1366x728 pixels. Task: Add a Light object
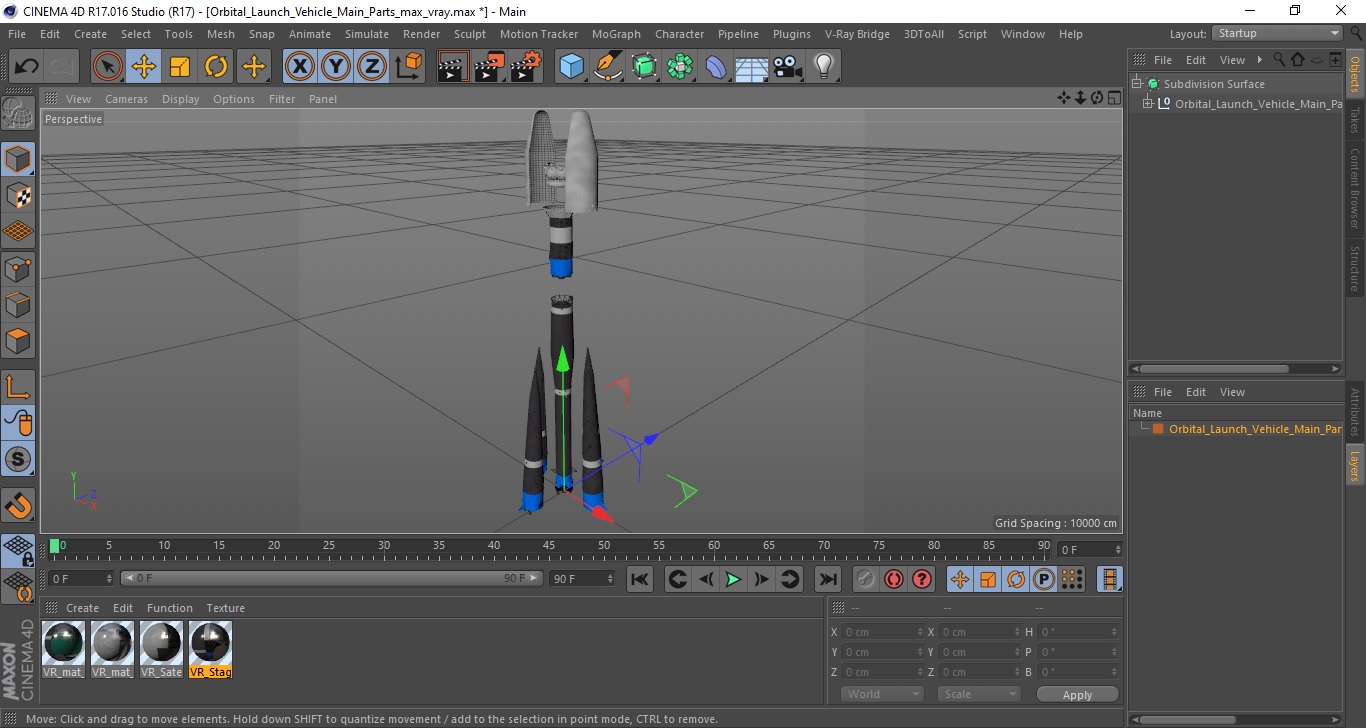pyautogui.click(x=823, y=67)
